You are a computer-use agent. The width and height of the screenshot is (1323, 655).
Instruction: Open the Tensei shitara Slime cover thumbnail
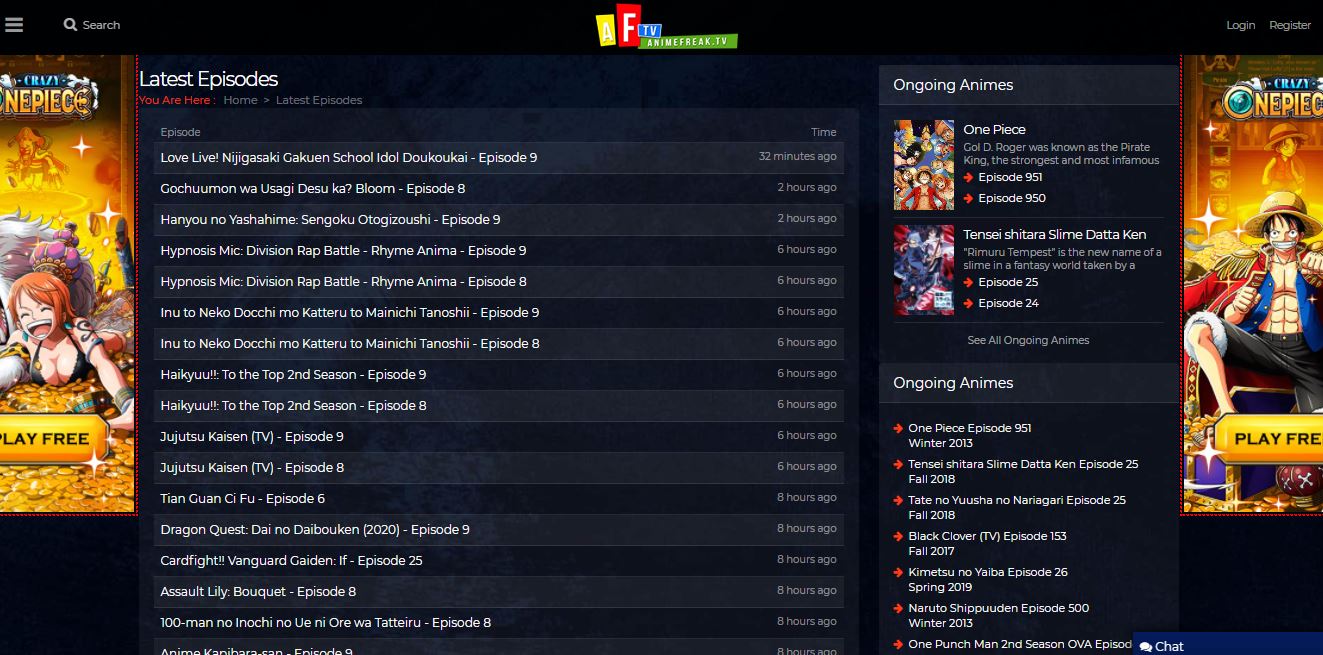pyautogui.click(x=924, y=270)
